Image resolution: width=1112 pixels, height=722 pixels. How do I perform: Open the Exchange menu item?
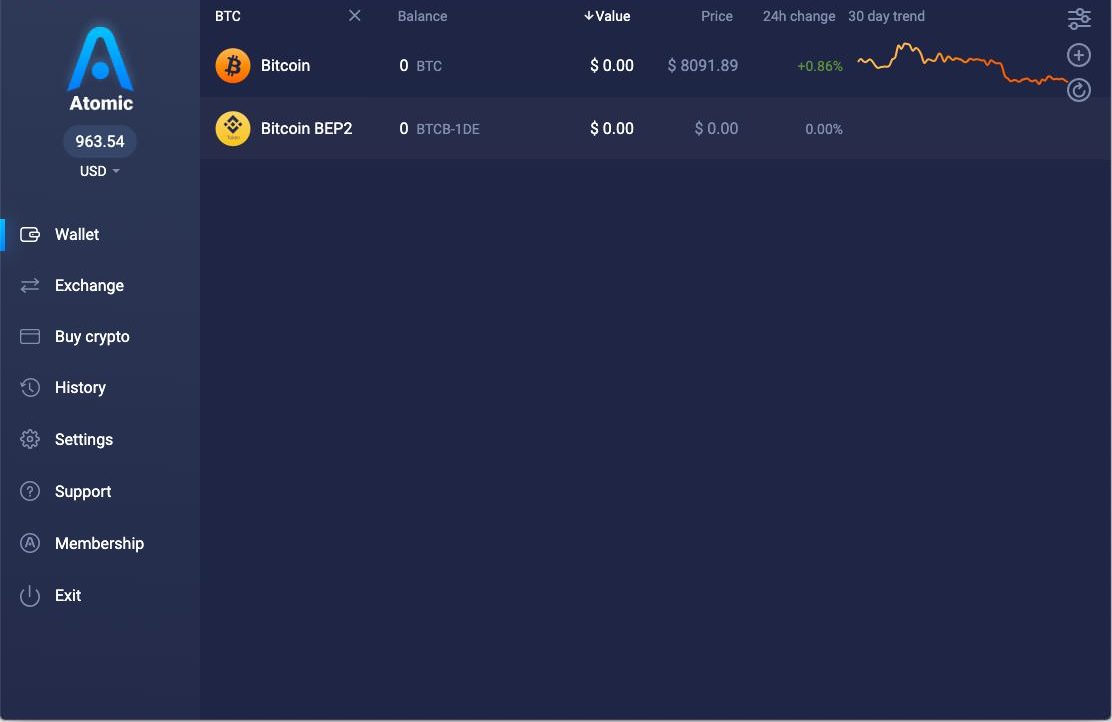coord(99,285)
